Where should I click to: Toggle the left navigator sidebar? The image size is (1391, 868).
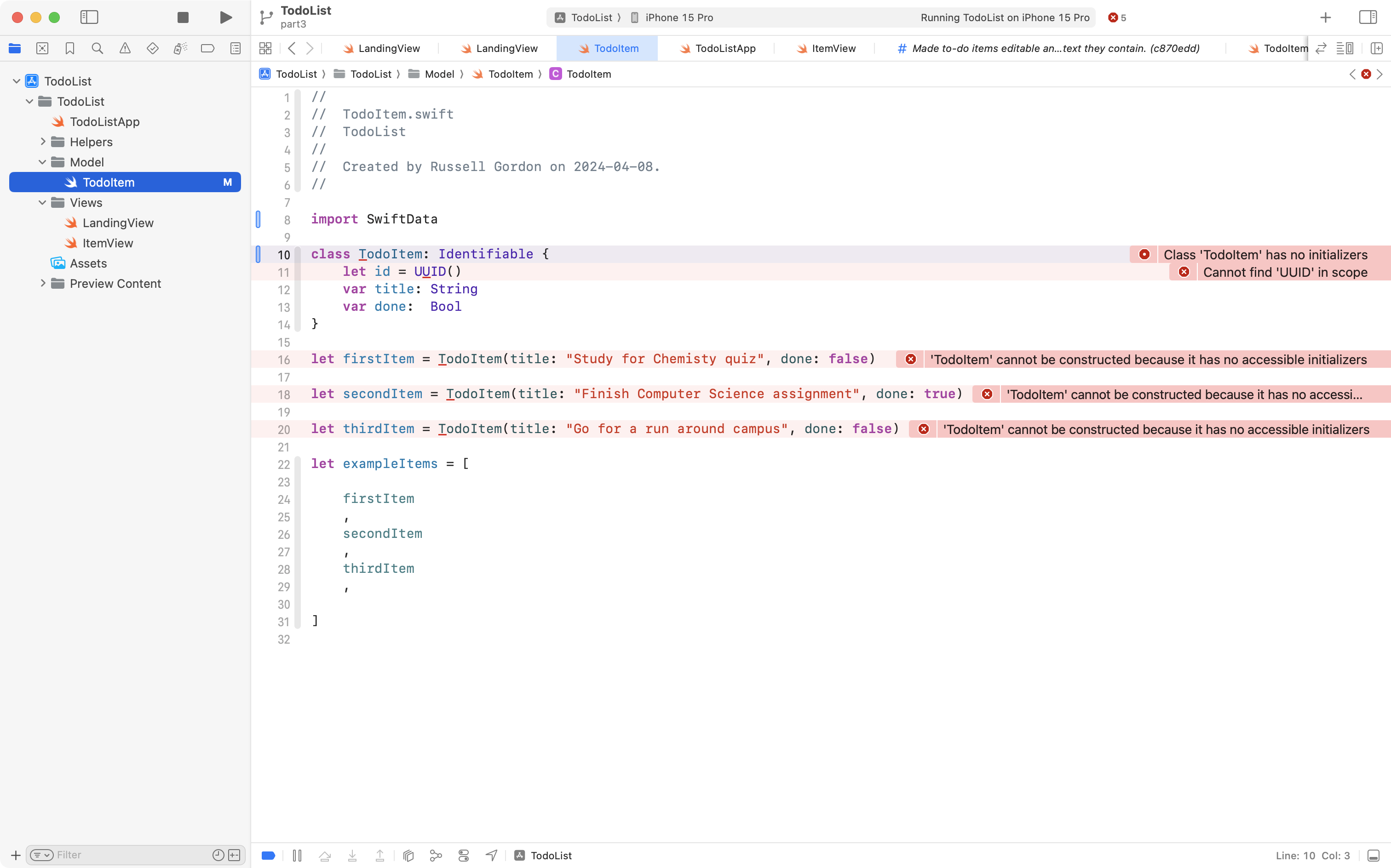click(x=89, y=17)
